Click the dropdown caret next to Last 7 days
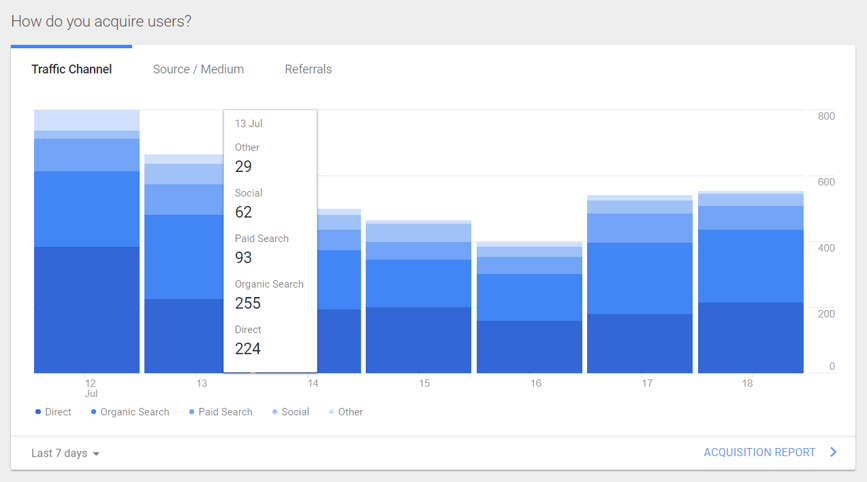This screenshot has width=867, height=482. (97, 454)
